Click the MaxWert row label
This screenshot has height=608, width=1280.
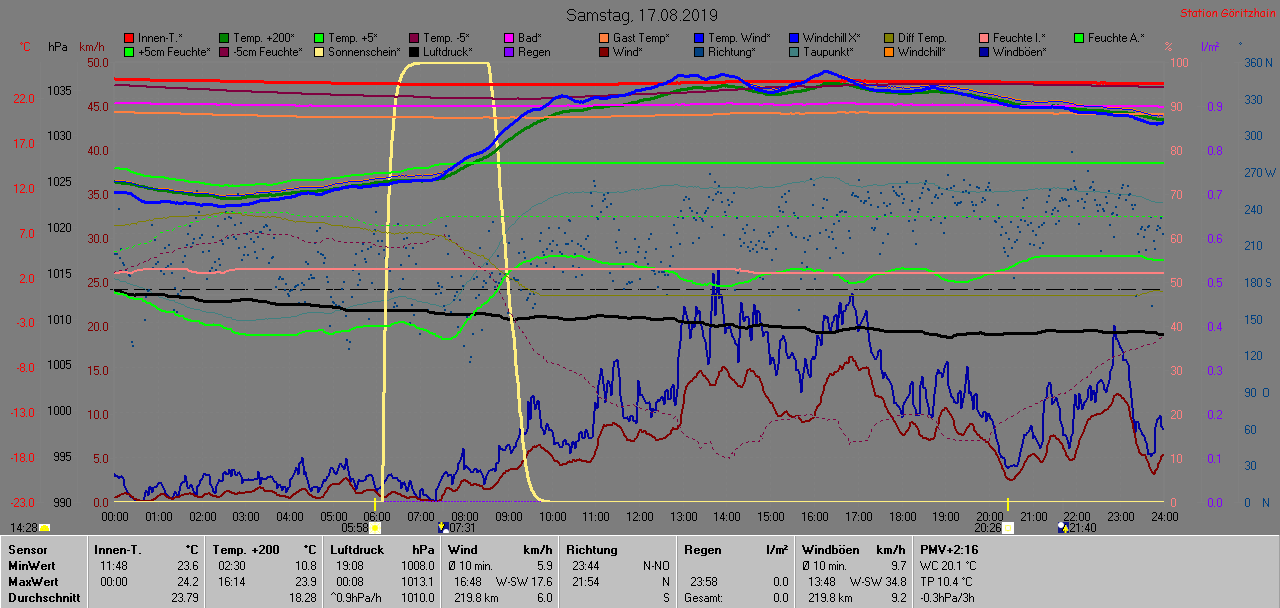(32, 582)
